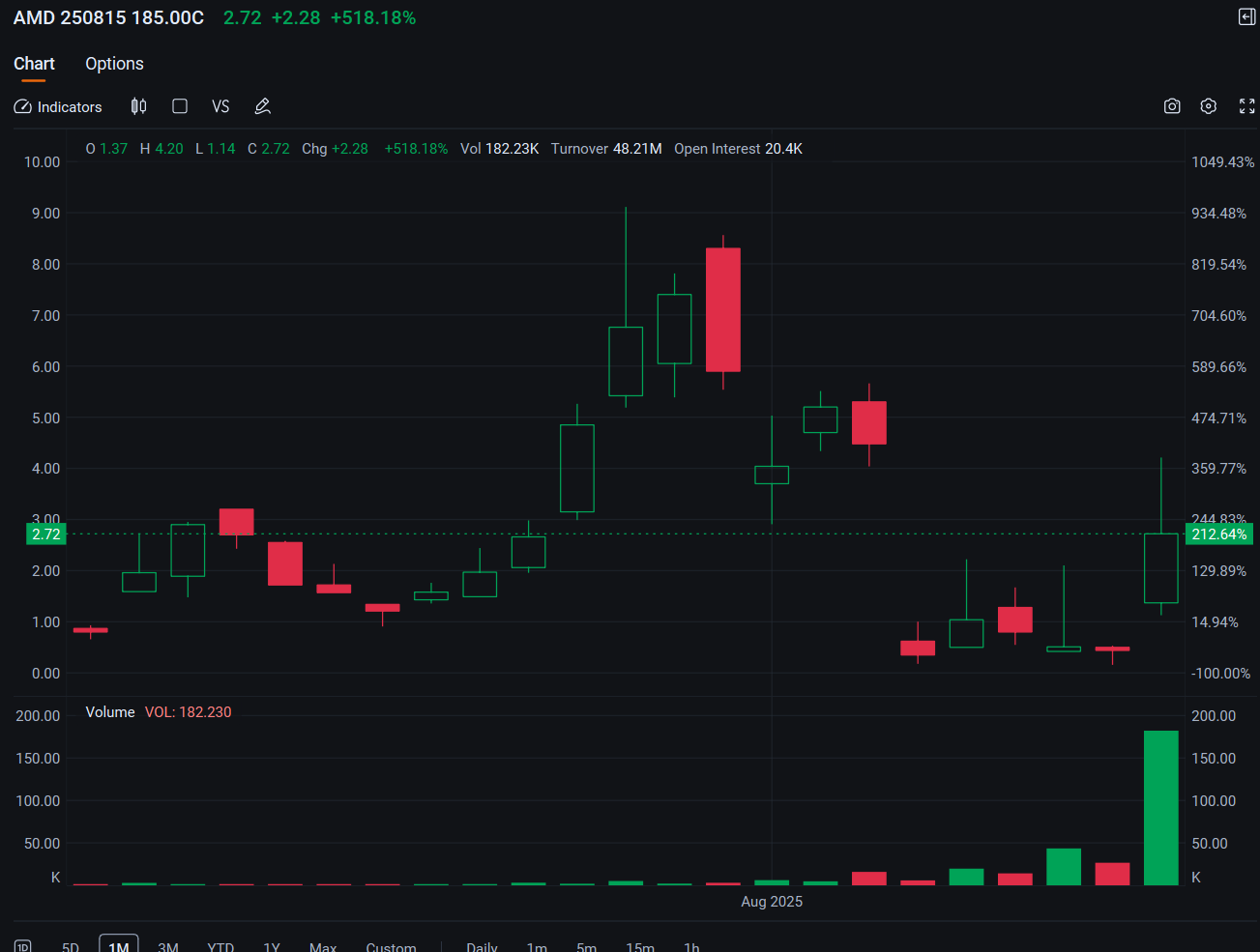Screen dimensions: 1260x952
Task: Click the AMD 250815 185.00C title
Action: coord(108,18)
